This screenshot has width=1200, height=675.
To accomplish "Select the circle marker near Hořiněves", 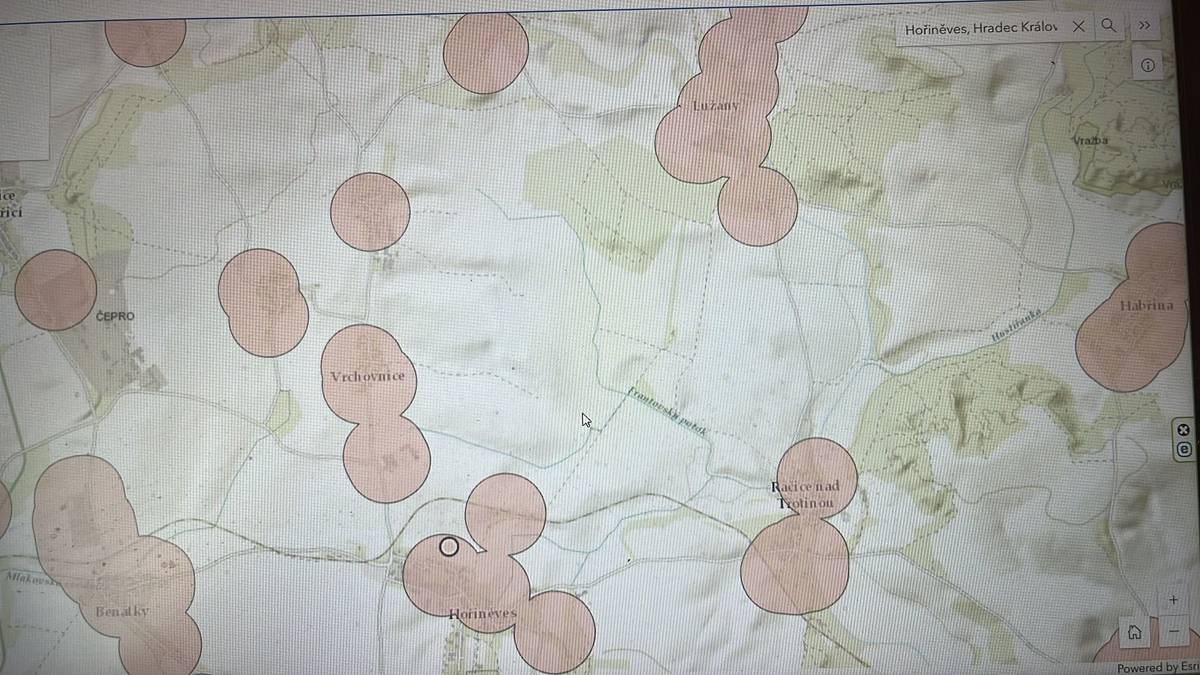I will pyautogui.click(x=447, y=547).
